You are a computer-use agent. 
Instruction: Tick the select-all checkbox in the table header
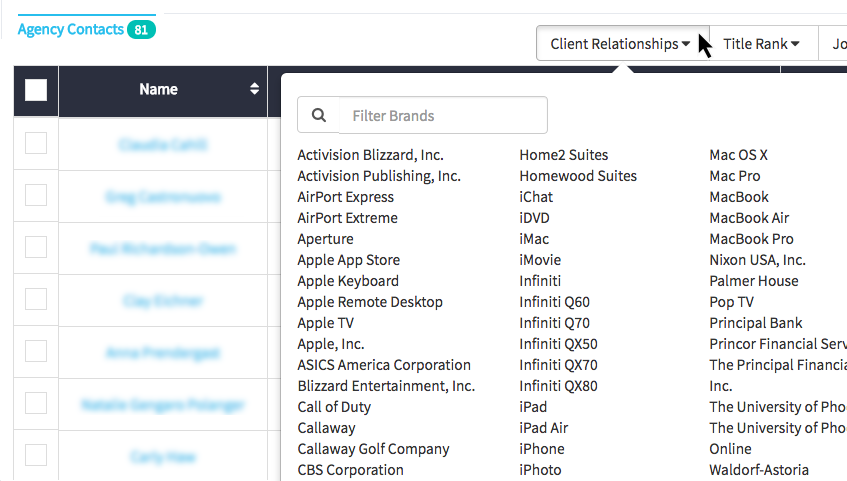point(36,90)
